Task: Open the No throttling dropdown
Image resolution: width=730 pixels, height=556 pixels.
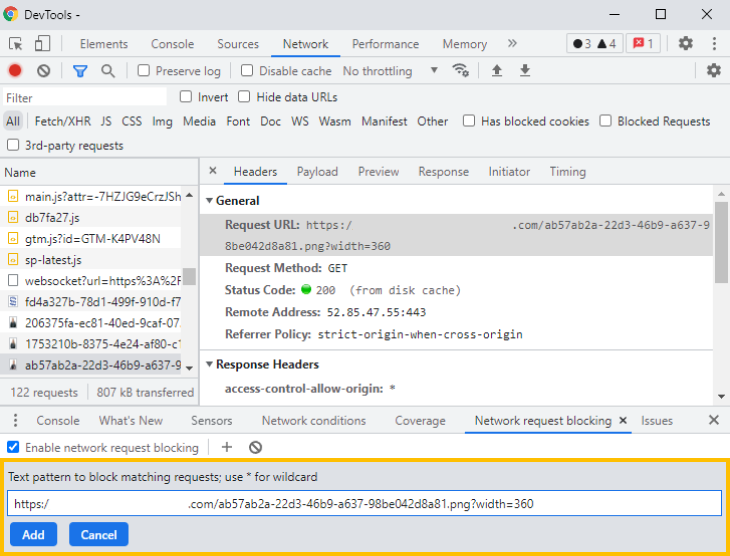Action: [390, 71]
